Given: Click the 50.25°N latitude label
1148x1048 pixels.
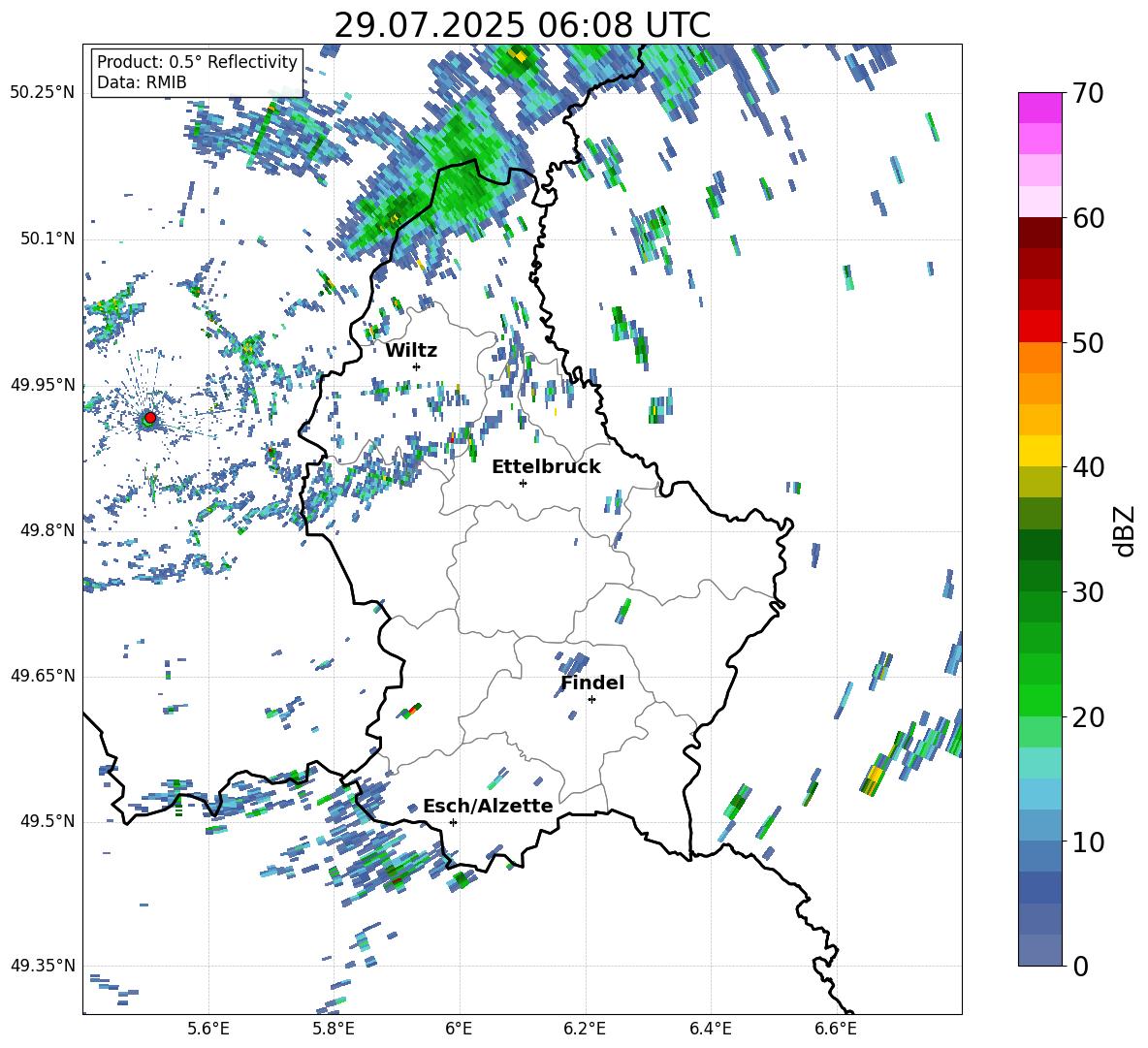Looking at the screenshot, I should click(x=43, y=92).
